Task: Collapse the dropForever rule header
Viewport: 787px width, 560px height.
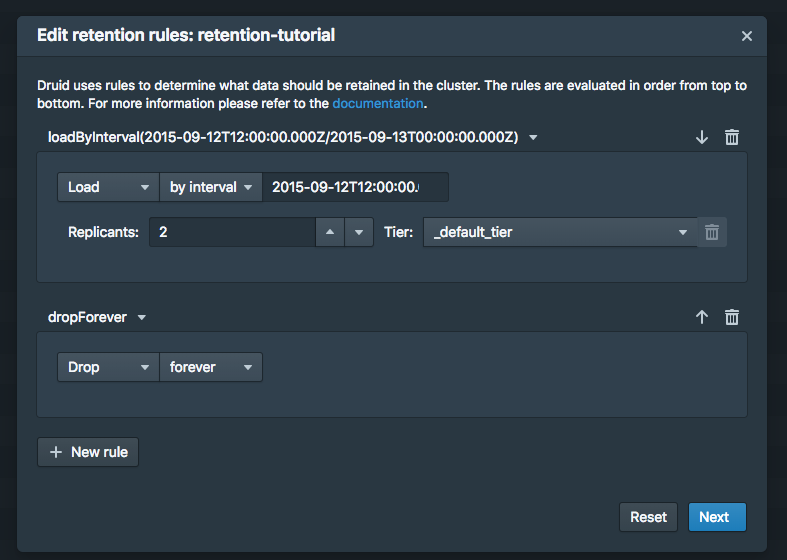Action: 141,317
